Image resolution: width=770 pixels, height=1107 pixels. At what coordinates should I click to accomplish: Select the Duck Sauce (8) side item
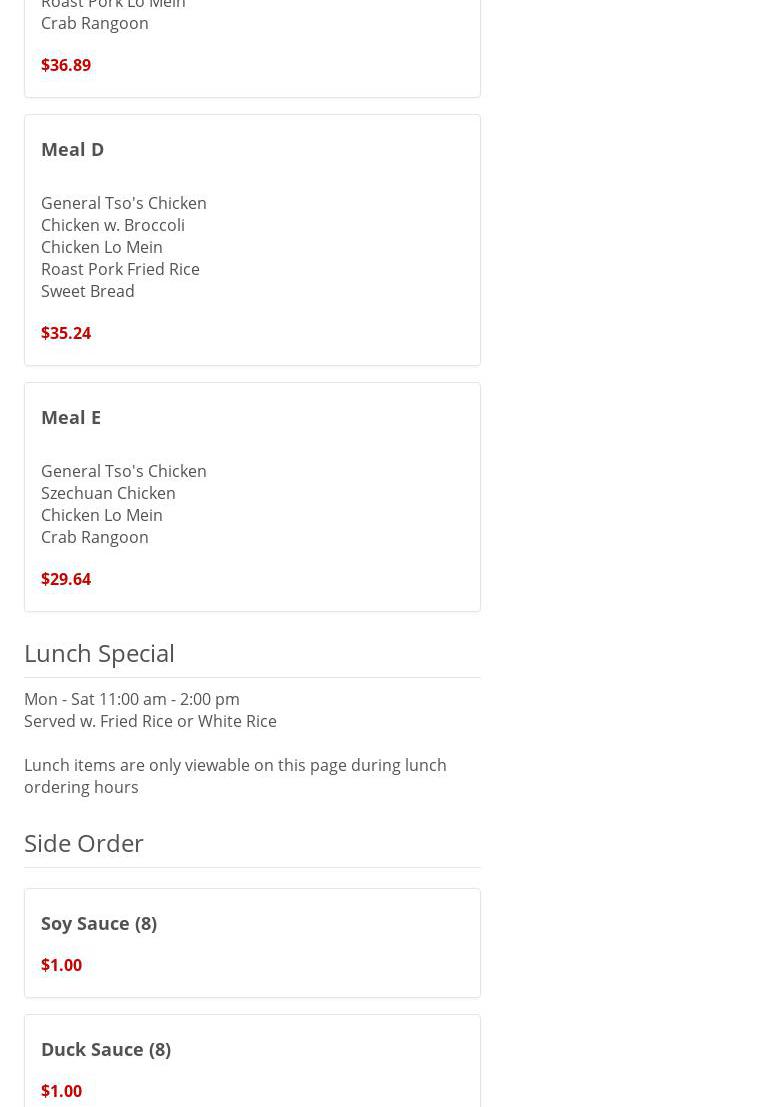tap(106, 1049)
